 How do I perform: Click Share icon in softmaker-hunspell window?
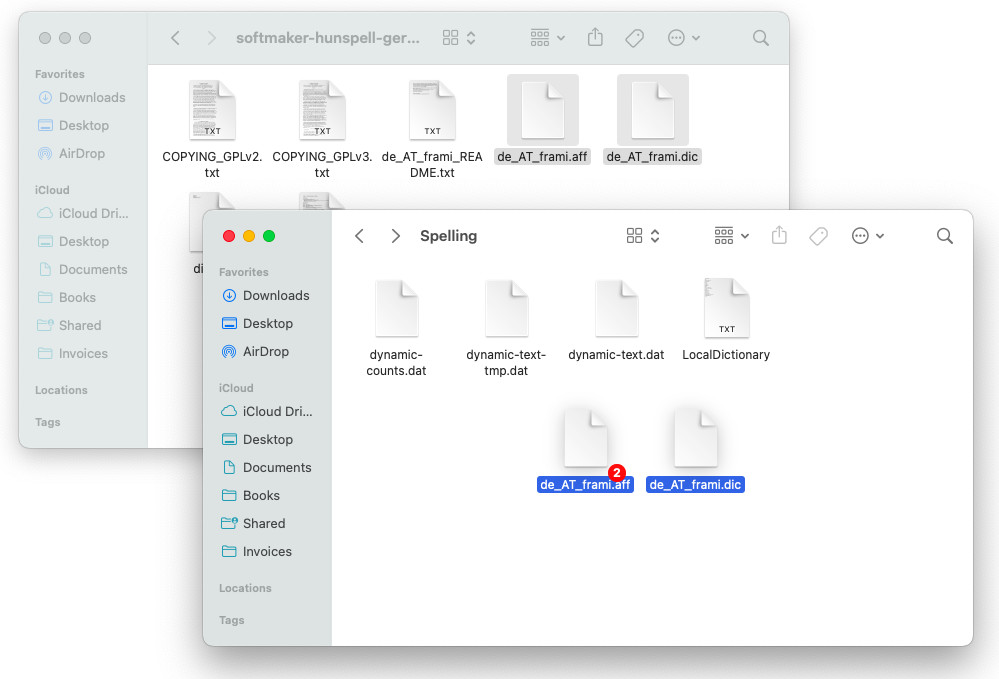595,38
